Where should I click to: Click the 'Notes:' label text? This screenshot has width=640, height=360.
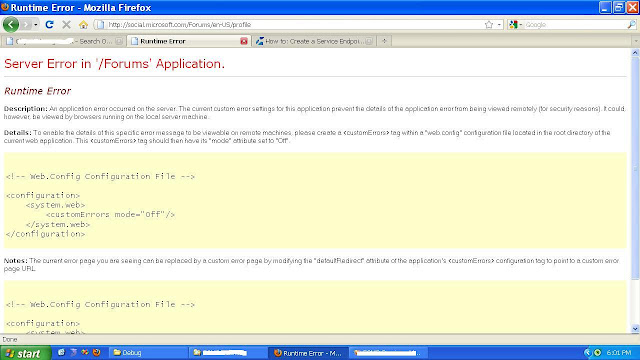[16, 260]
